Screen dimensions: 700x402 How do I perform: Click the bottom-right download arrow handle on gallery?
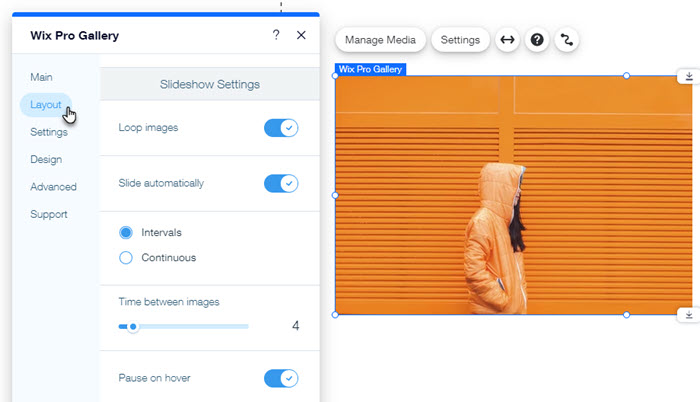(x=689, y=315)
